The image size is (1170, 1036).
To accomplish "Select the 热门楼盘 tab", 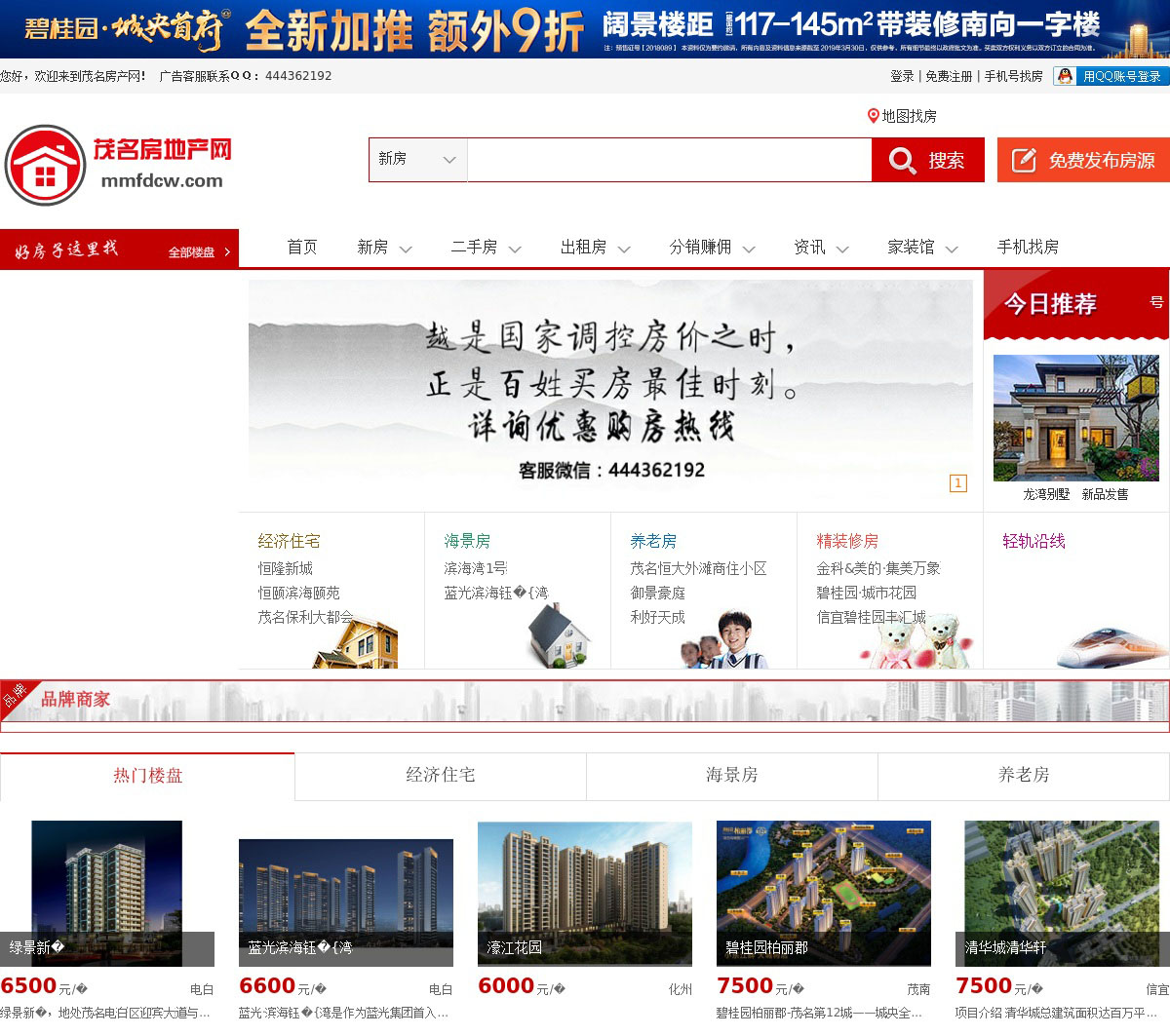I will pos(147,776).
